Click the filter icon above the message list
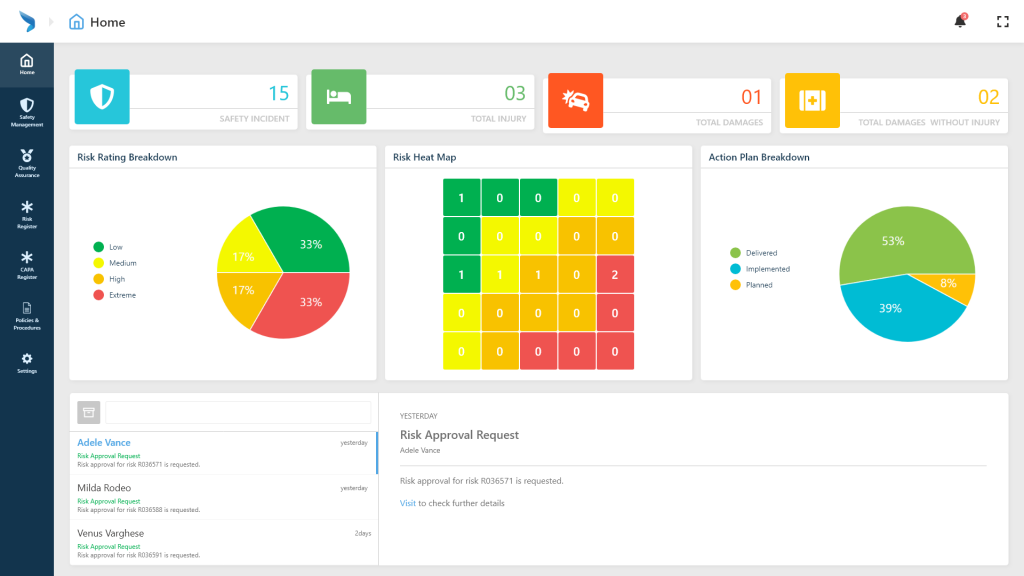 tap(88, 411)
